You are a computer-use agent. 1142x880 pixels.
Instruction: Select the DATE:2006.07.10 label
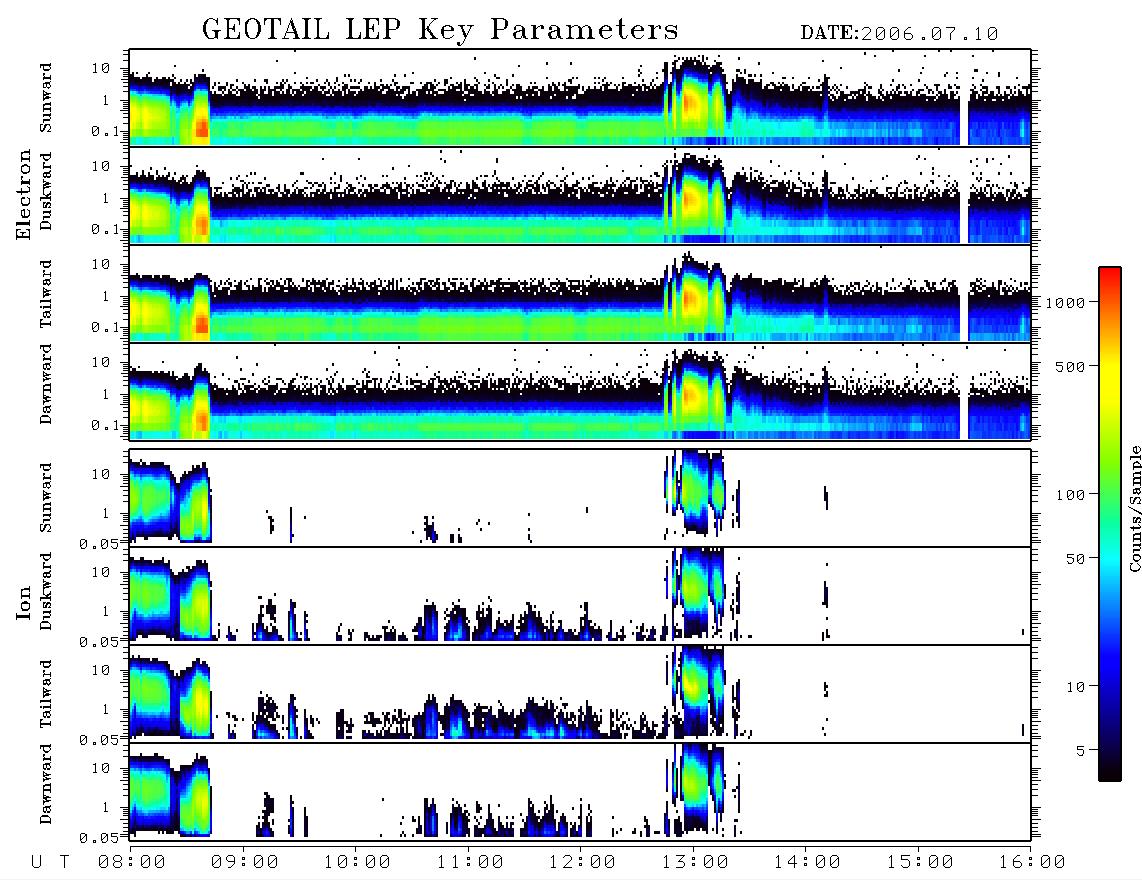point(899,34)
